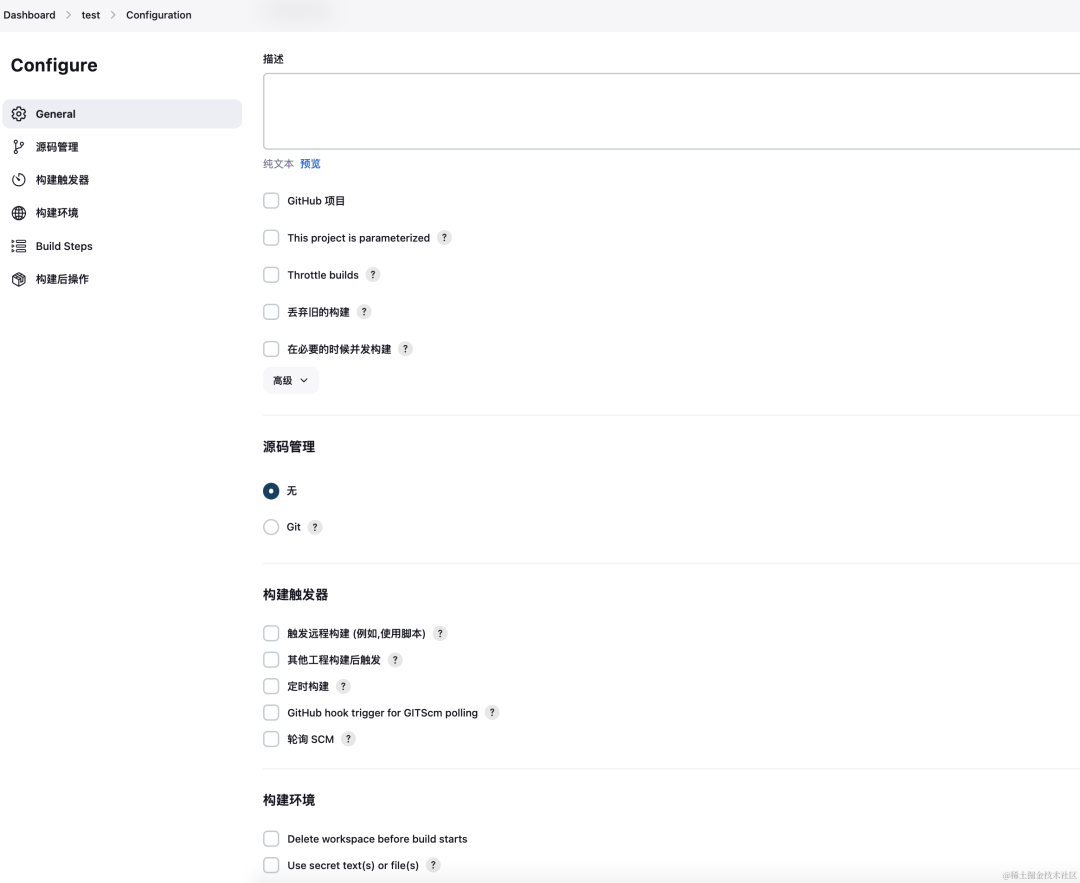This screenshot has height=883, width=1080.
Task: Show help for 其他工程构建后触发
Action: (x=395, y=660)
